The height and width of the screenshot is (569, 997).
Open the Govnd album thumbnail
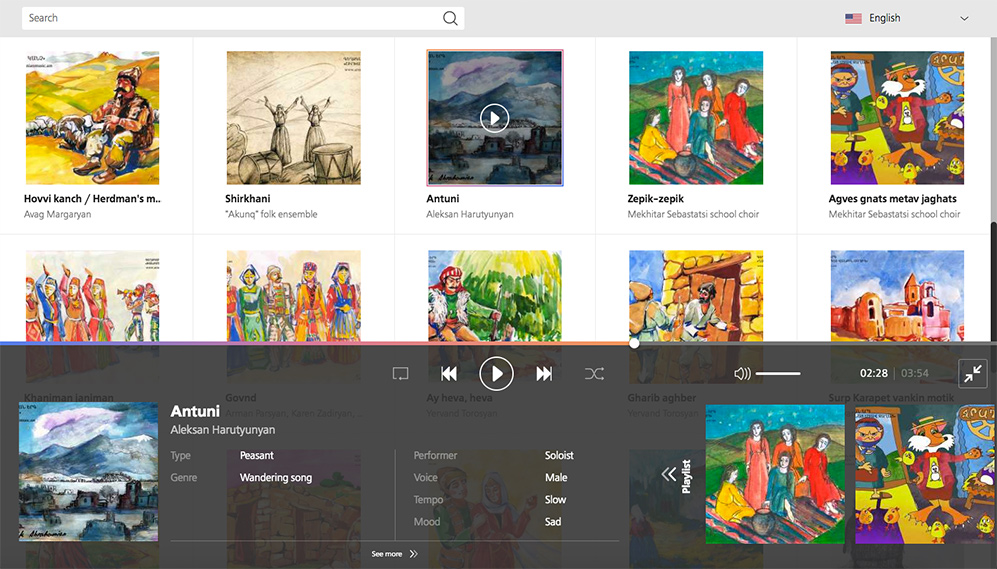(294, 296)
